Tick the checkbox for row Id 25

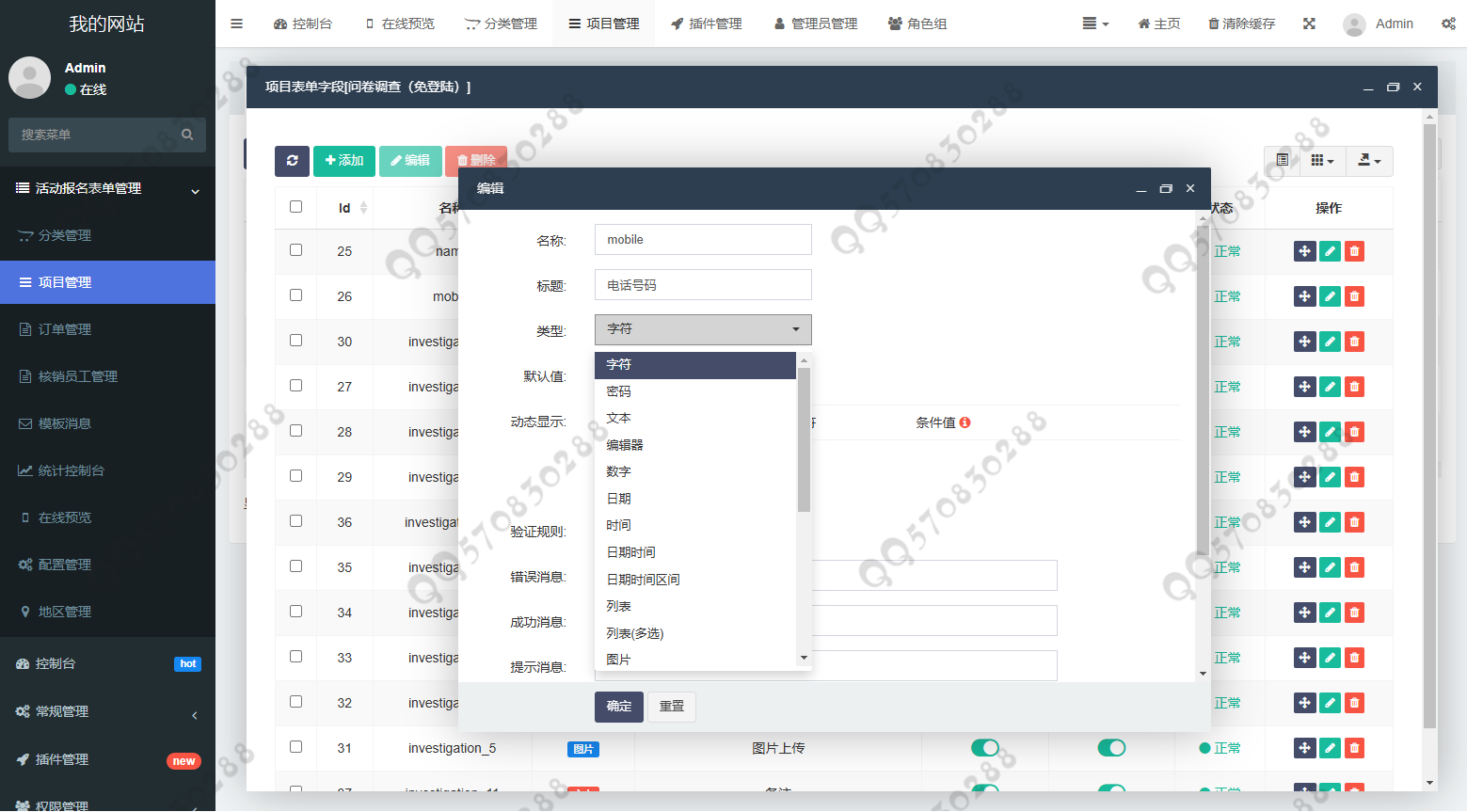296,250
